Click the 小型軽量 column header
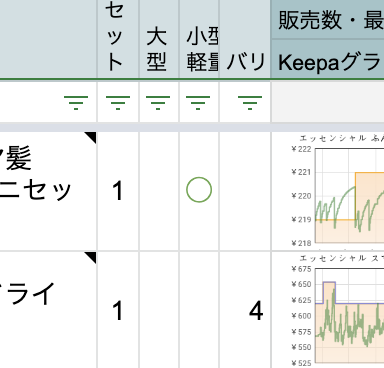The height and width of the screenshot is (368, 384). pyautogui.click(x=199, y=39)
